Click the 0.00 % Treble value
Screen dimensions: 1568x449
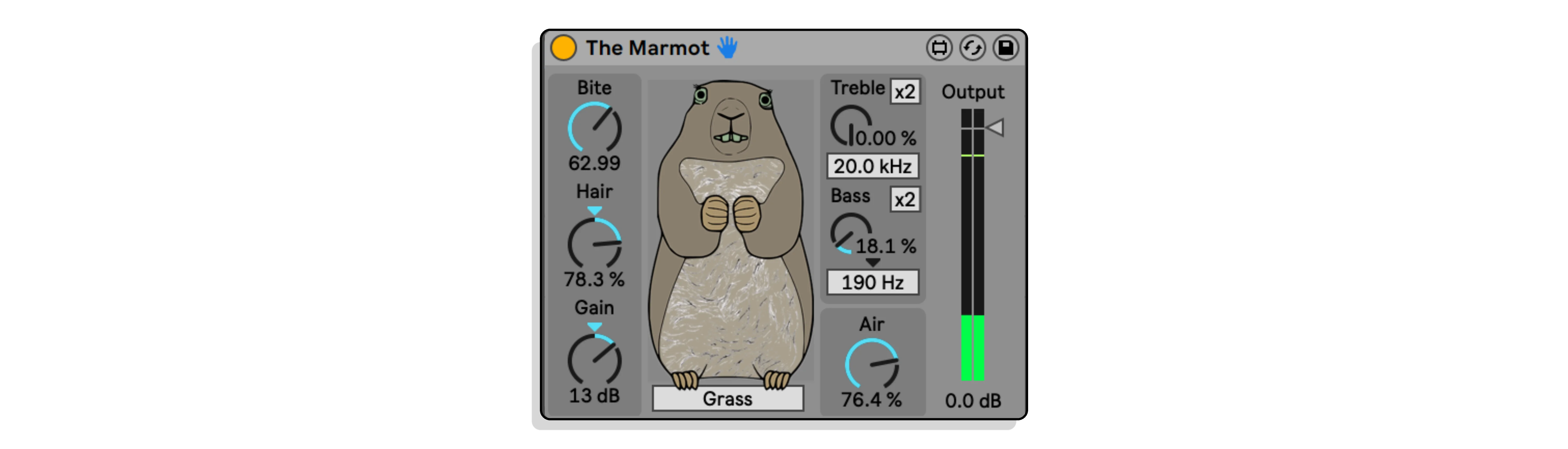coord(886,138)
